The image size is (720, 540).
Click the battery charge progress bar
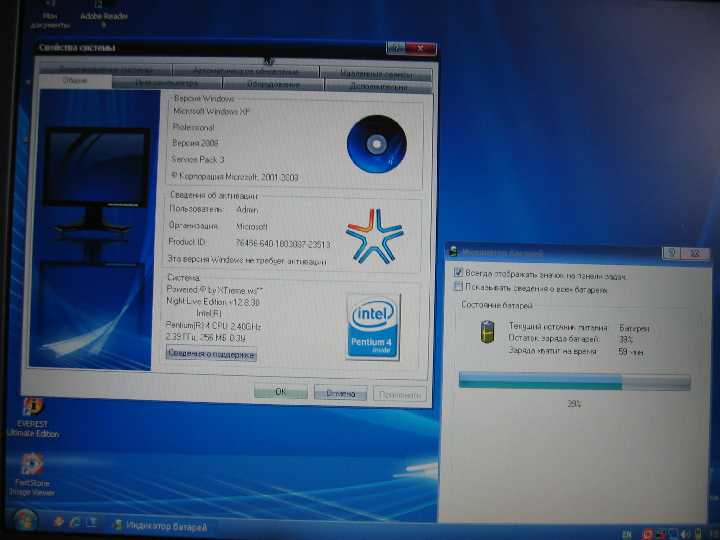click(x=574, y=381)
